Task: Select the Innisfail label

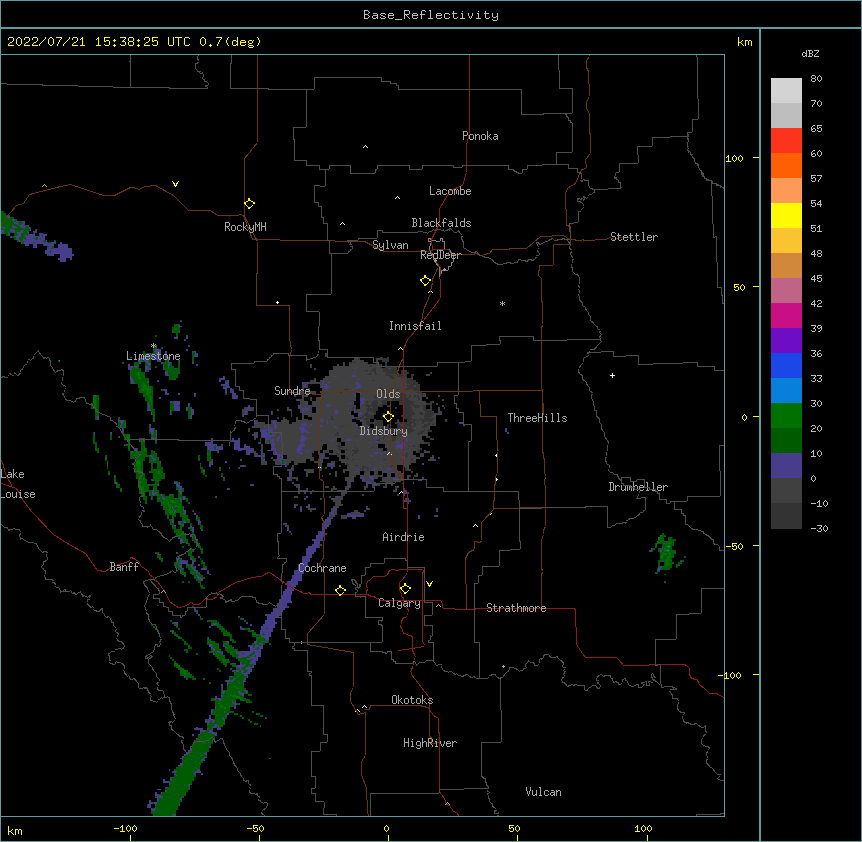Action: 415,326
